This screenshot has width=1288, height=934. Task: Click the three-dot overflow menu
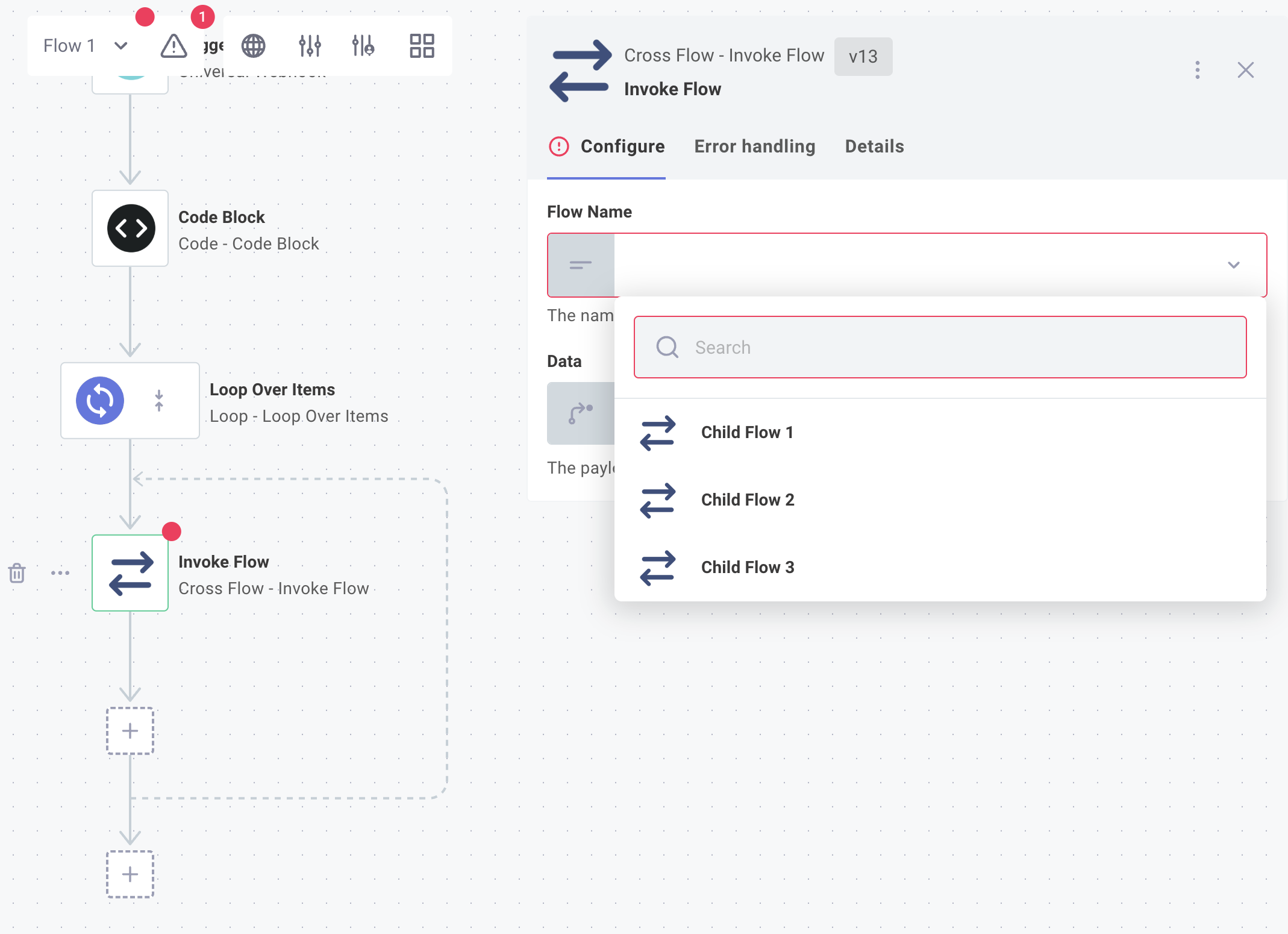[1197, 70]
